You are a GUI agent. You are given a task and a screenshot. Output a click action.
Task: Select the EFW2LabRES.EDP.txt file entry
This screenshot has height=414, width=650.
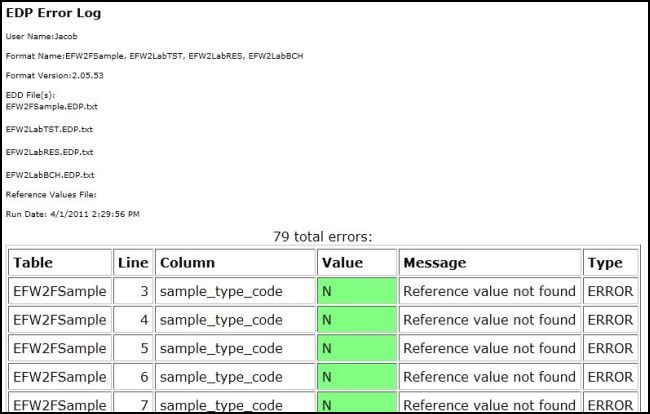[x=49, y=152]
